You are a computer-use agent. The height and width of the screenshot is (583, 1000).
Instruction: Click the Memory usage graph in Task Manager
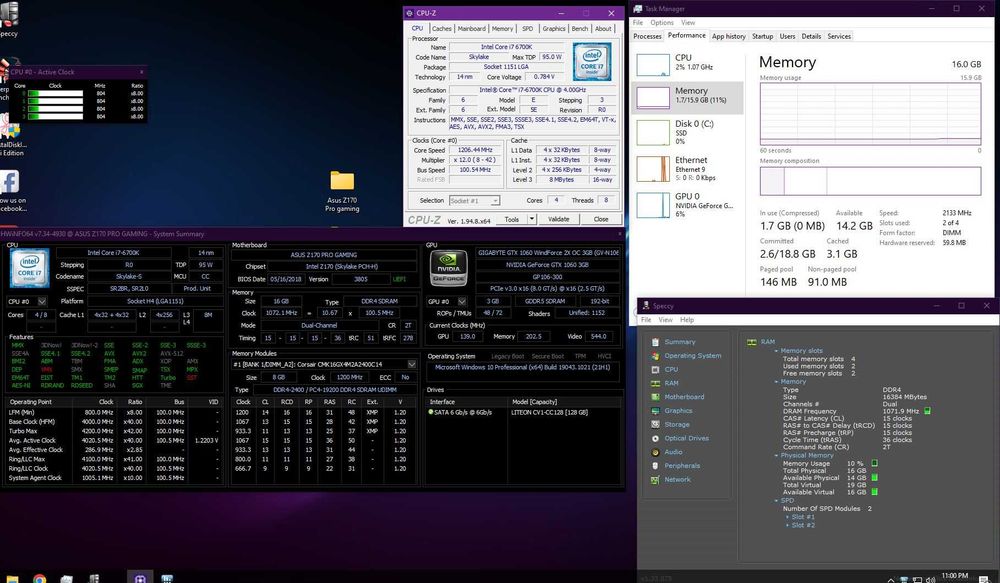pos(870,114)
